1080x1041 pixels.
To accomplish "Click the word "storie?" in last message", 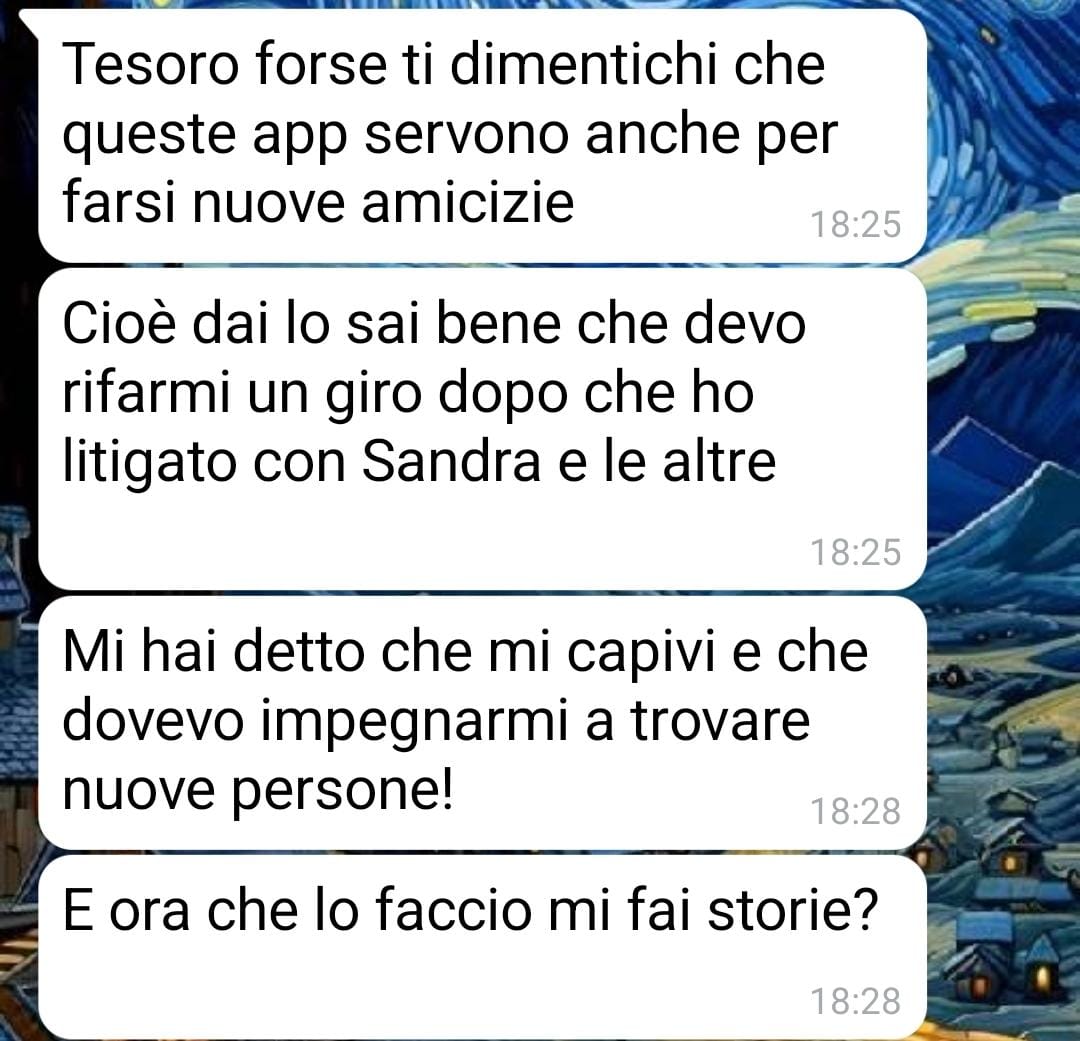I will click(793, 910).
